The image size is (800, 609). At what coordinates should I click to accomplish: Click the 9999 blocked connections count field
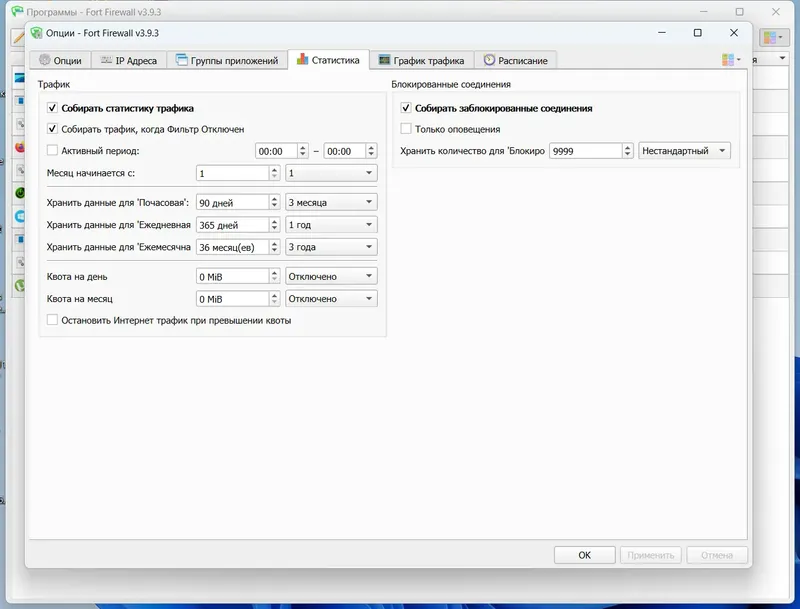pyautogui.click(x=586, y=151)
